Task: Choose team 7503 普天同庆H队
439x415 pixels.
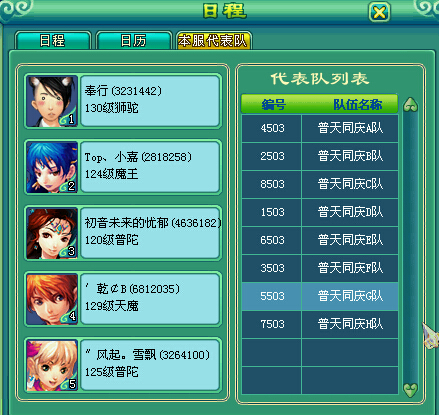Action: (320, 324)
